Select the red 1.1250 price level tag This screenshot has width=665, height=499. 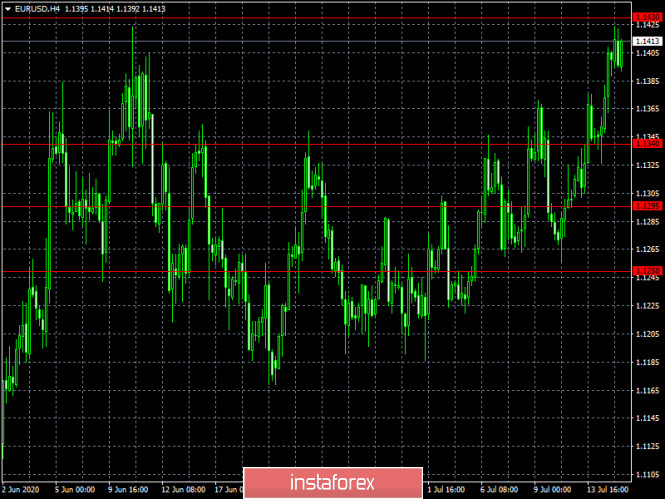click(x=647, y=270)
